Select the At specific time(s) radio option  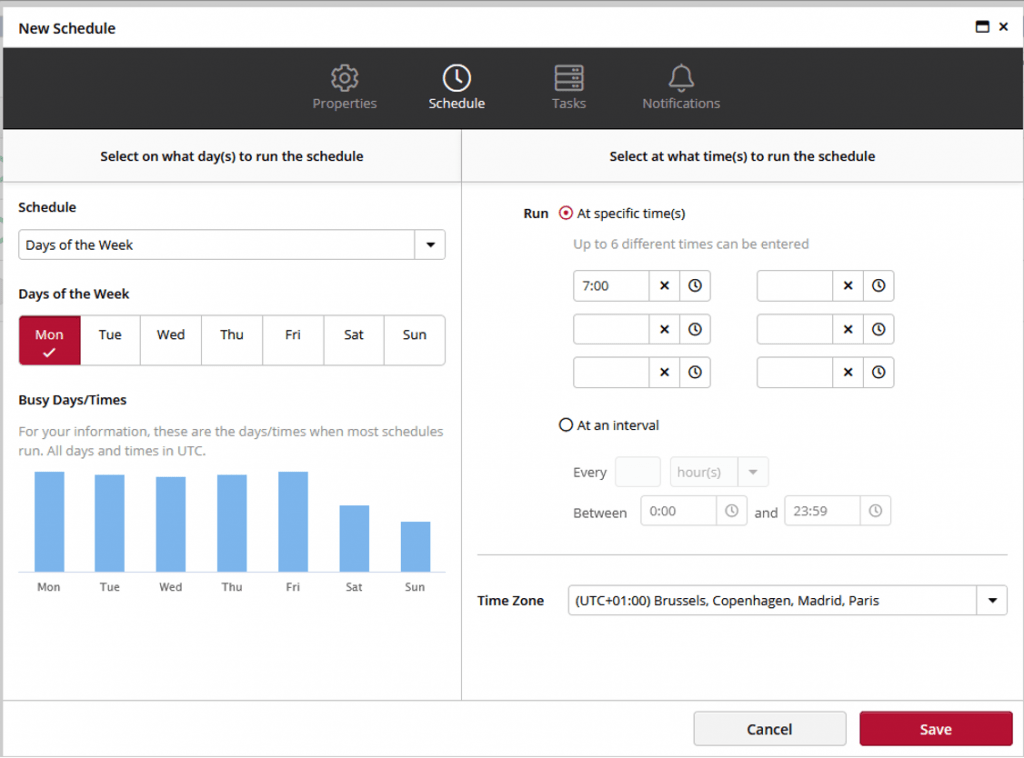(x=566, y=213)
